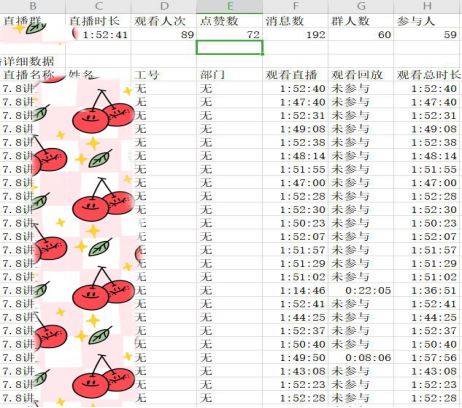Click the 观看回放 column header cell
This screenshot has height=408, width=462.
pos(361,75)
